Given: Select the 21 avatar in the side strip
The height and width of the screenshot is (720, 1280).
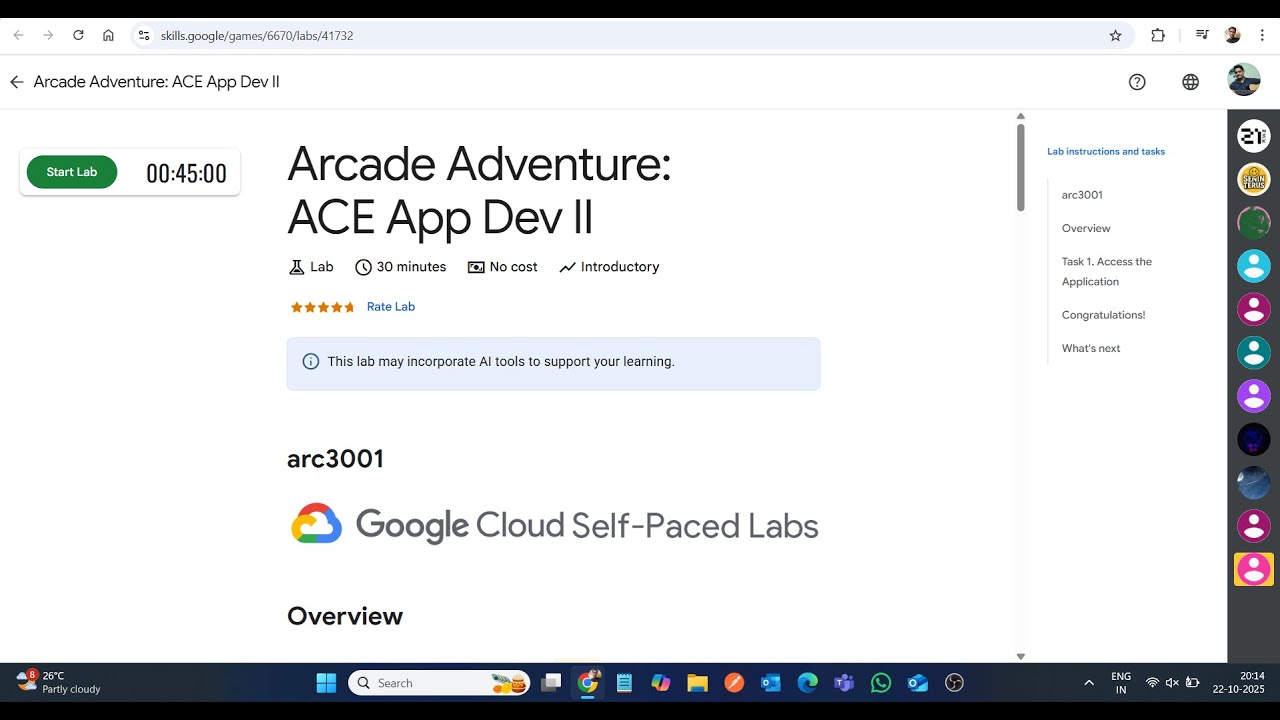Looking at the screenshot, I should (x=1254, y=135).
